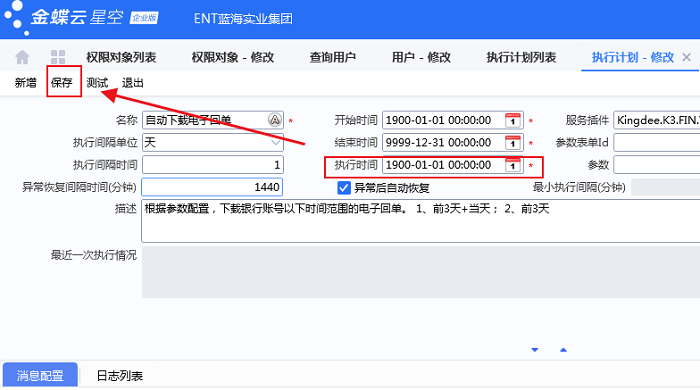Open the 日志列表 bottom tab

point(120,376)
